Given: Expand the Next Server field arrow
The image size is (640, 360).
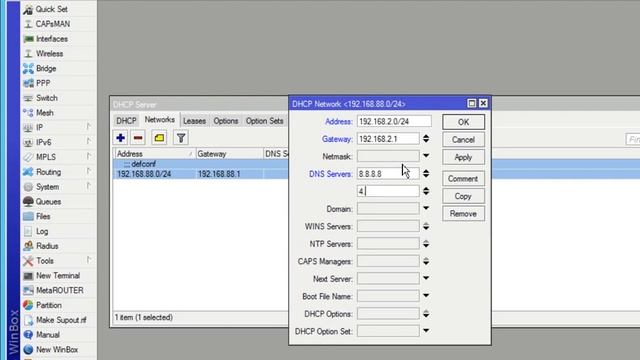Looking at the screenshot, I should coord(426,278).
